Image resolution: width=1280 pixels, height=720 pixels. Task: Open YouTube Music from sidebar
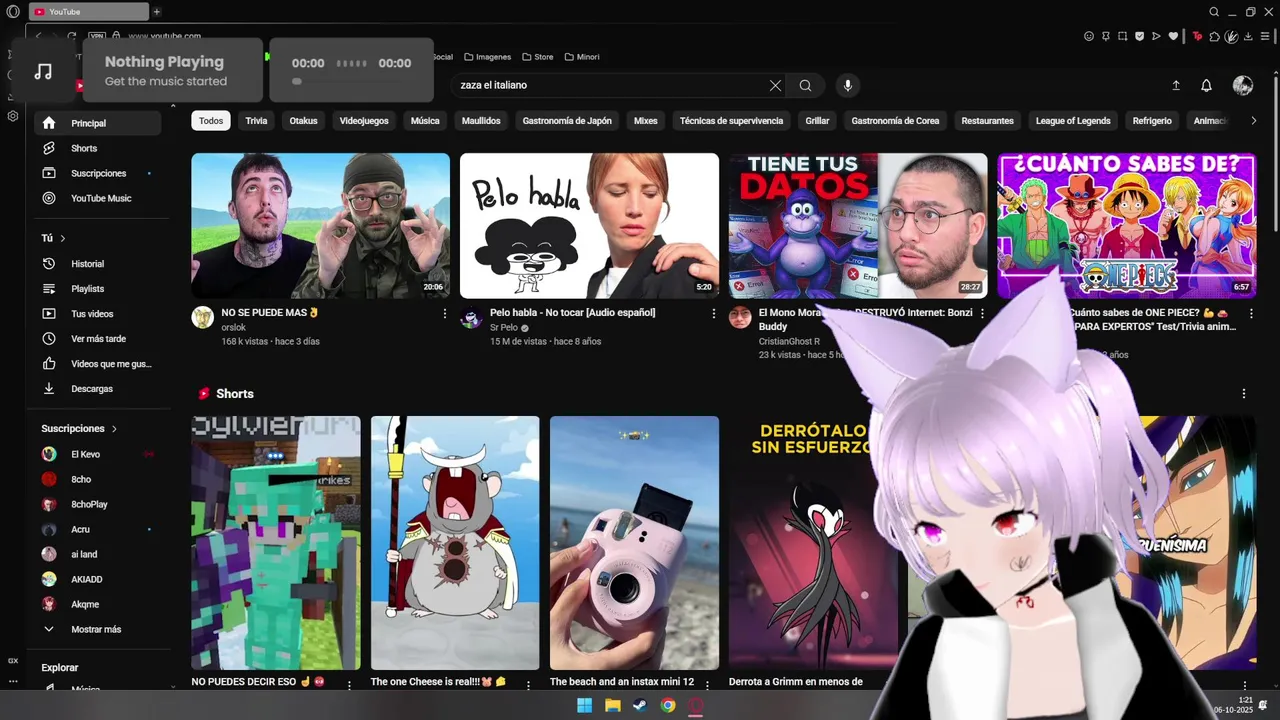98,198
